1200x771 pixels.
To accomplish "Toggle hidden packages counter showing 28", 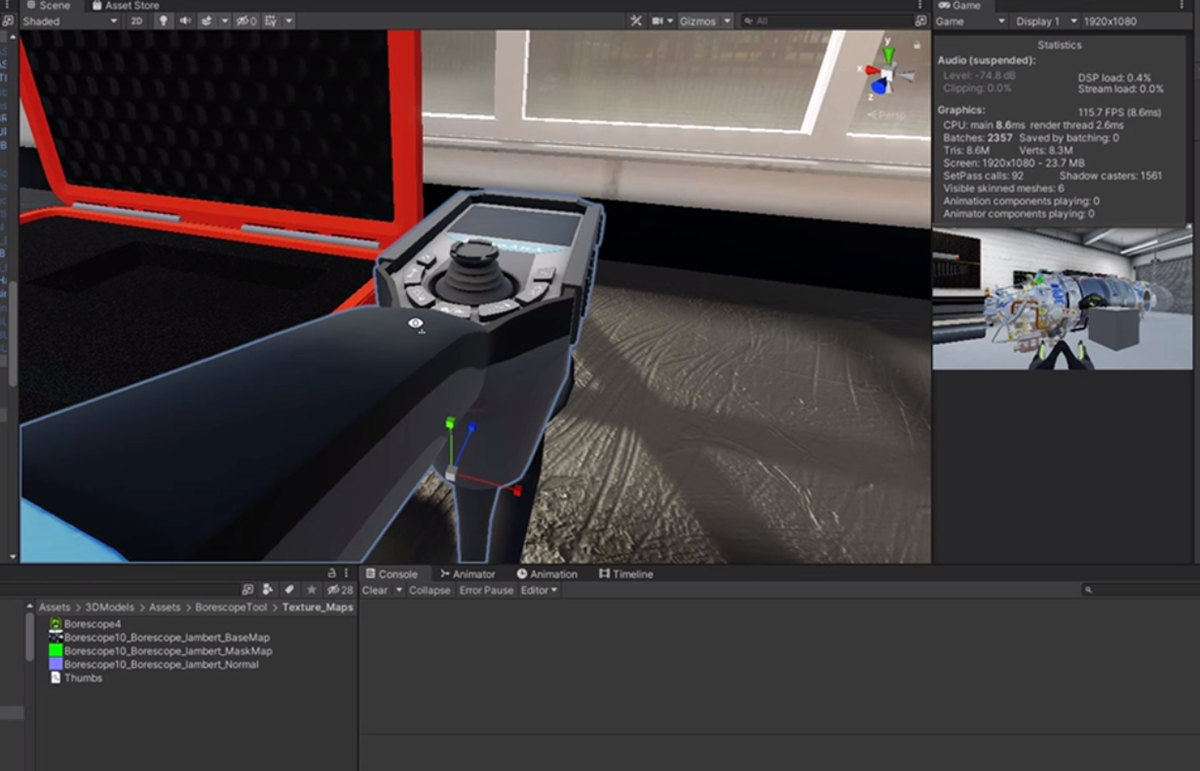I will coord(341,590).
